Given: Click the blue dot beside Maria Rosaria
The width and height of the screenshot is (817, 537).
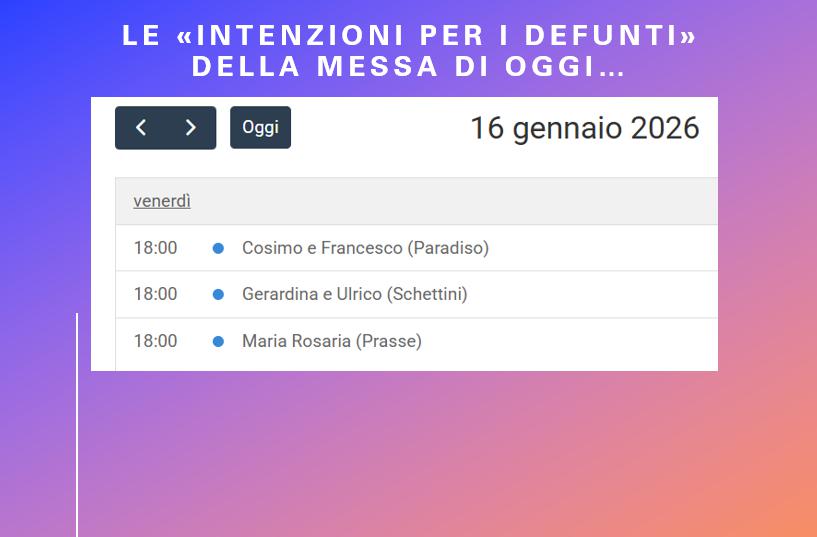Looking at the screenshot, I should [x=218, y=341].
